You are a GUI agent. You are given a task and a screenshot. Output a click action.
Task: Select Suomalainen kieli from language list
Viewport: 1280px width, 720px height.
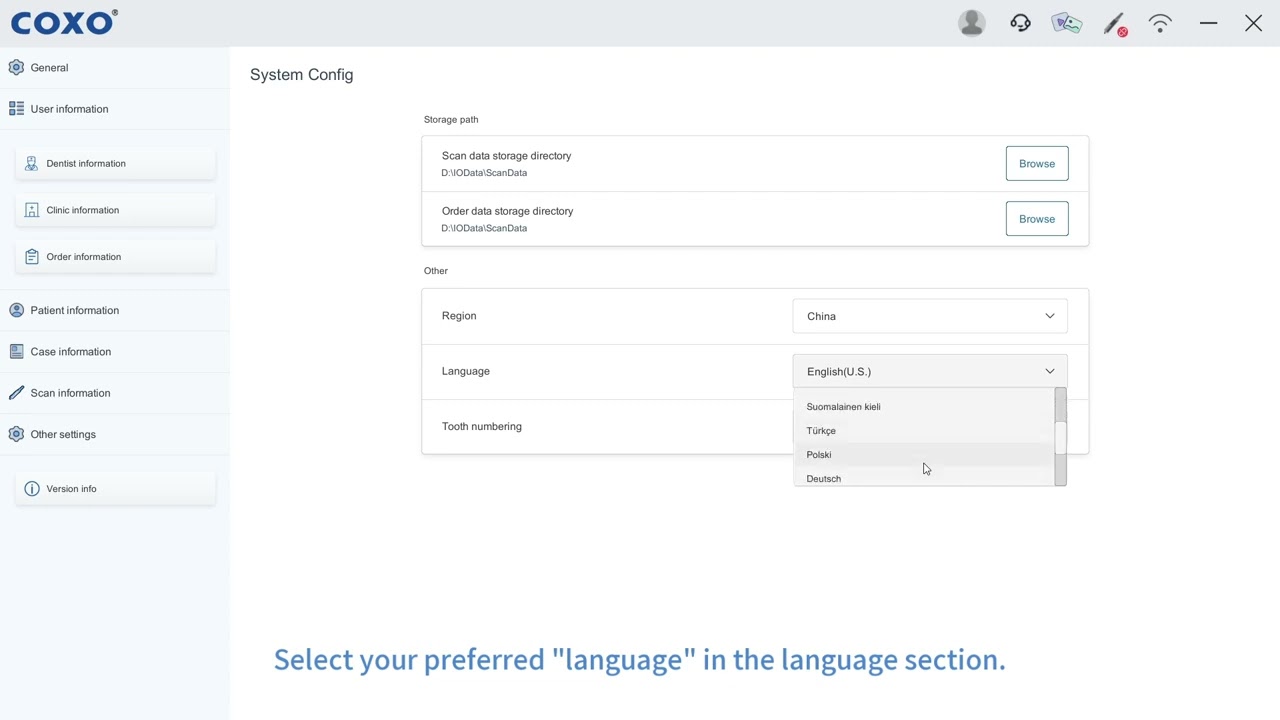[x=924, y=407]
